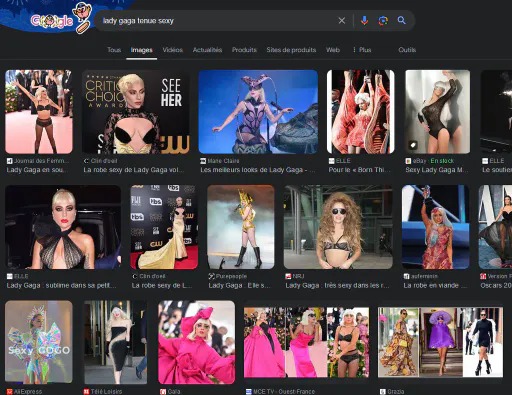Click the Marie Claire source label
Screen dimensions: 512x395
tap(220, 161)
